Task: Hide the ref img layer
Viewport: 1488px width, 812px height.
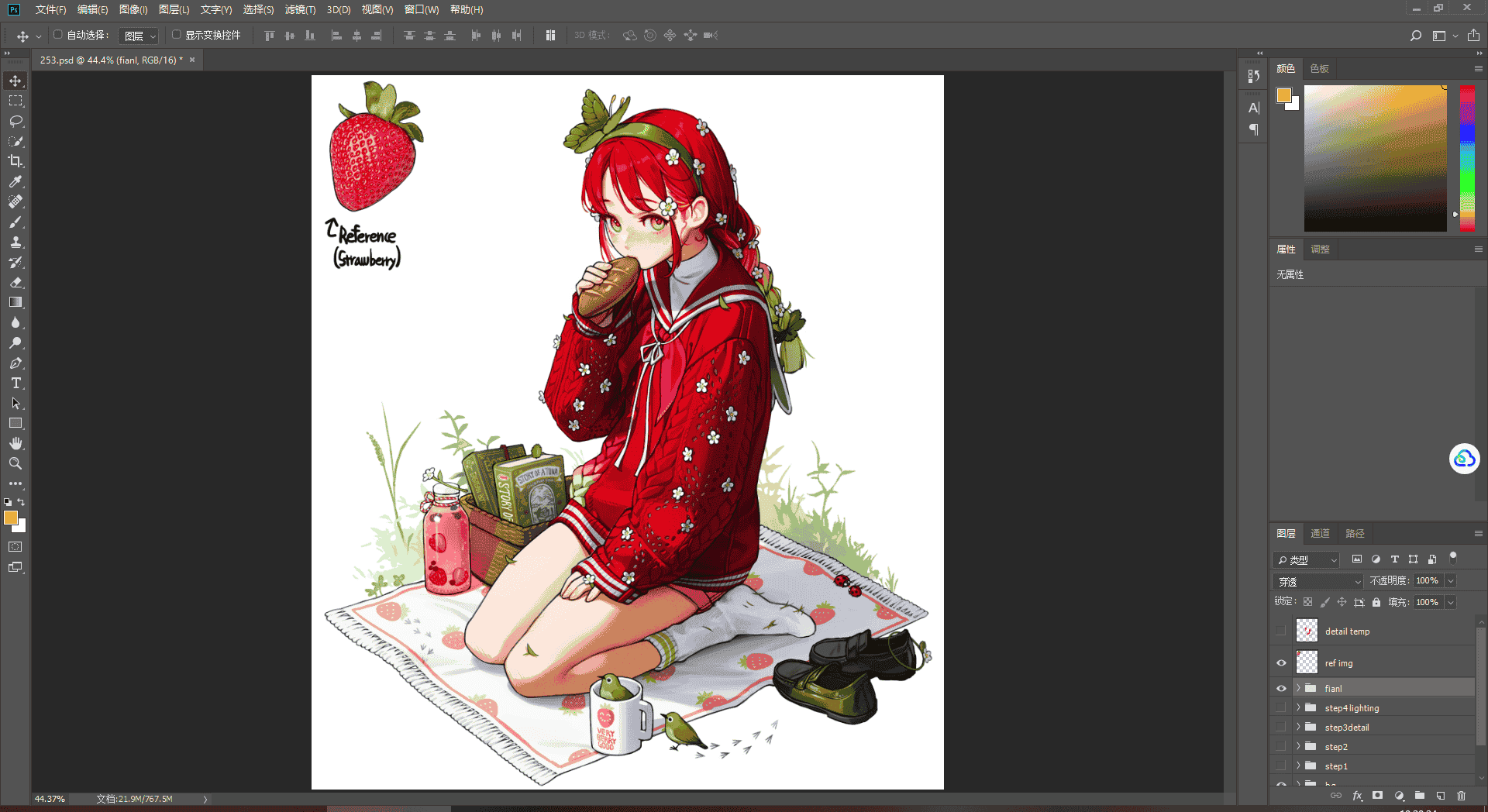Action: tap(1281, 662)
